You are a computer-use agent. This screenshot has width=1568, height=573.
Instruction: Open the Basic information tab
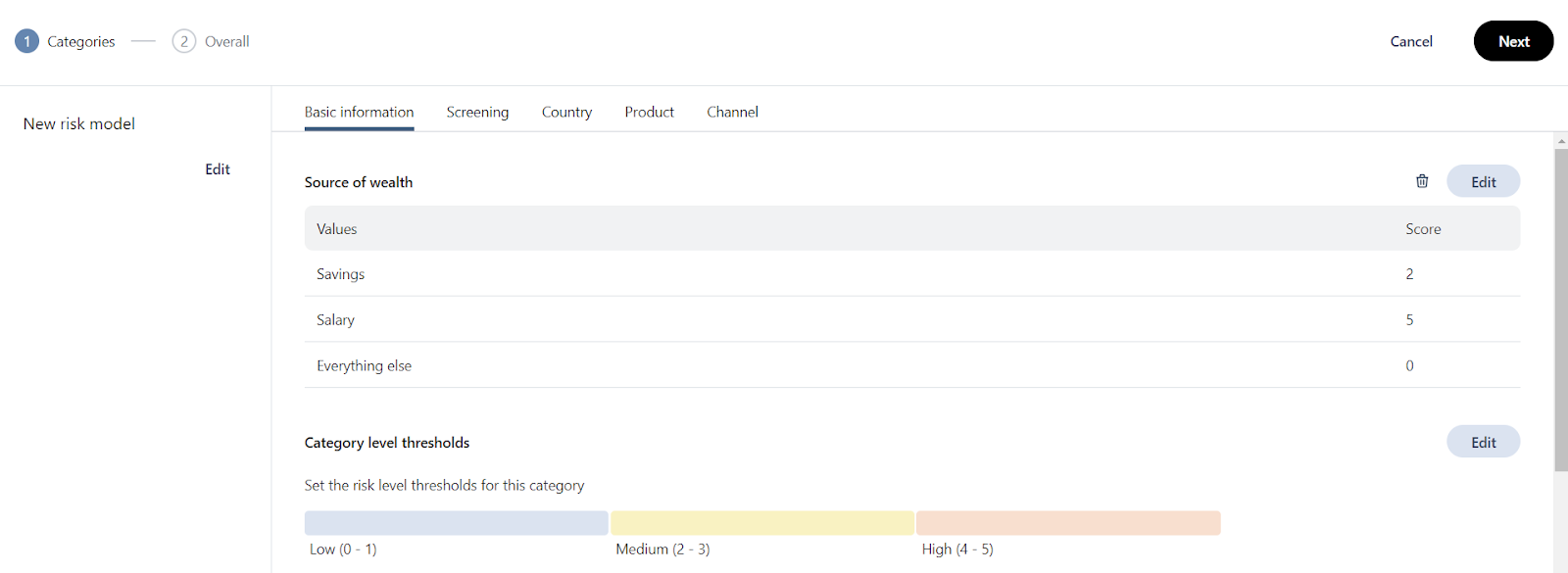[359, 112]
